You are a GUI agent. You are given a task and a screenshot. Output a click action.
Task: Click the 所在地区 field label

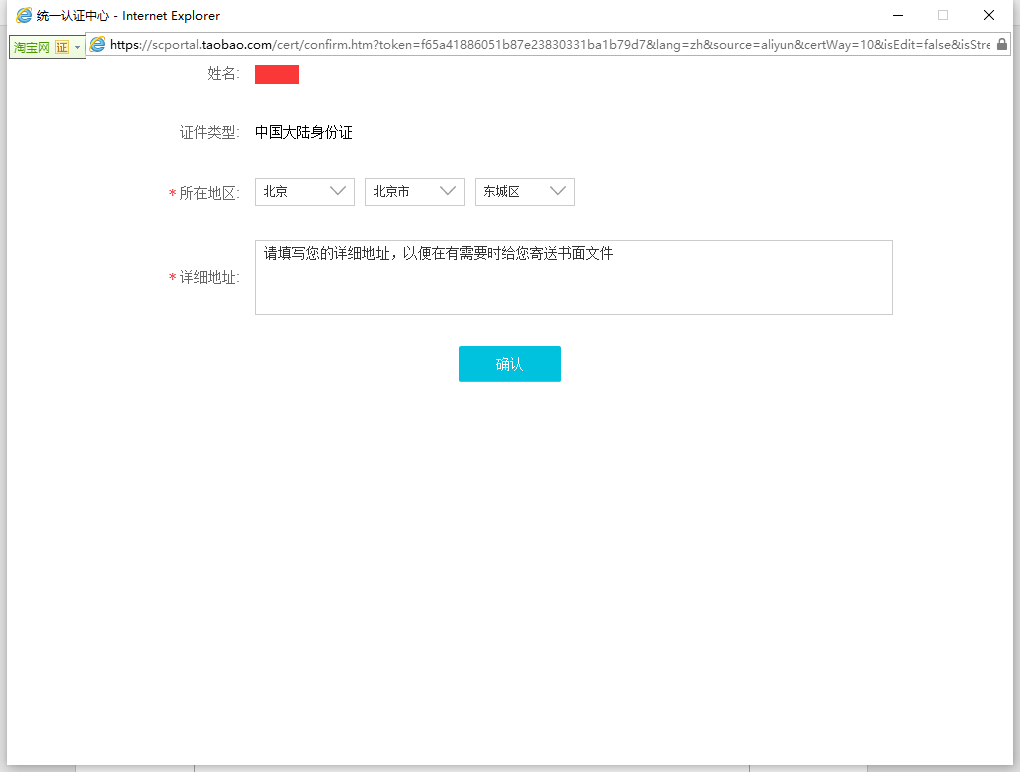pyautogui.click(x=209, y=193)
